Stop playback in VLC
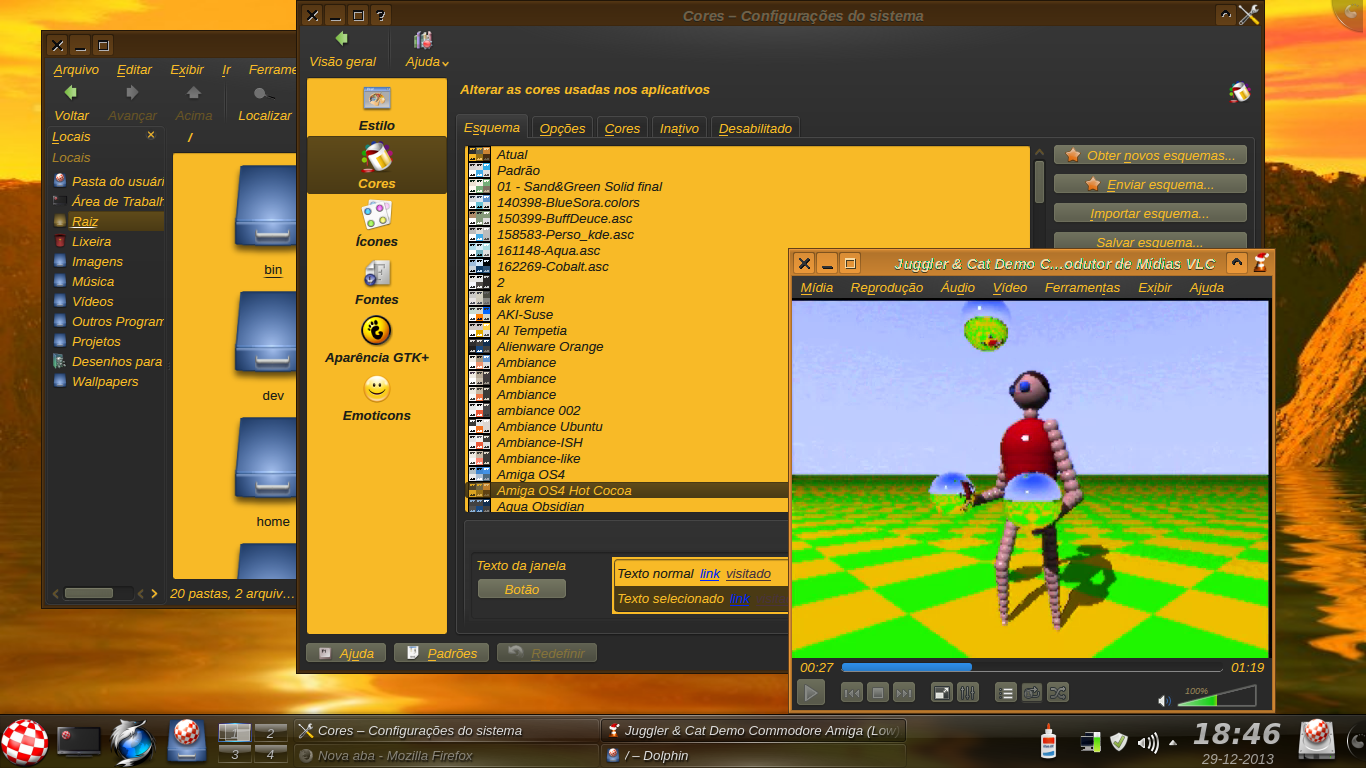The image size is (1366, 768). [878, 692]
